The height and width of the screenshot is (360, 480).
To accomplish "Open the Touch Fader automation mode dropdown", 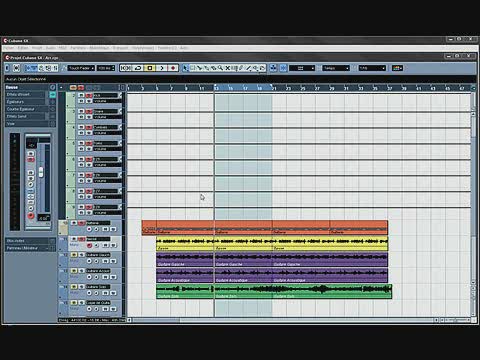I will (81, 68).
